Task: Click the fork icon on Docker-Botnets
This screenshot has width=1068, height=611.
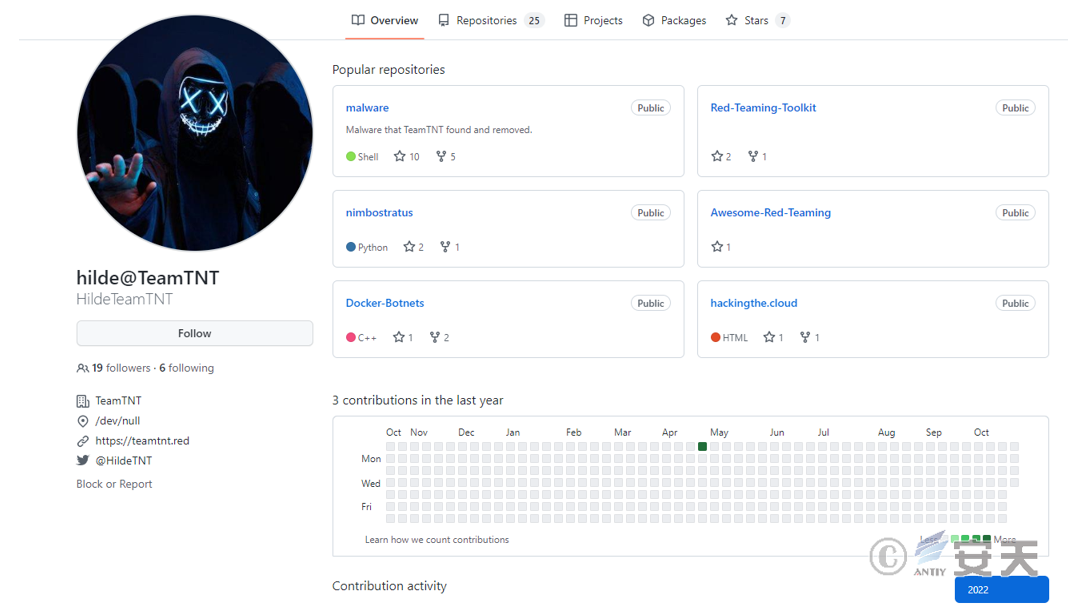Action: (x=435, y=337)
